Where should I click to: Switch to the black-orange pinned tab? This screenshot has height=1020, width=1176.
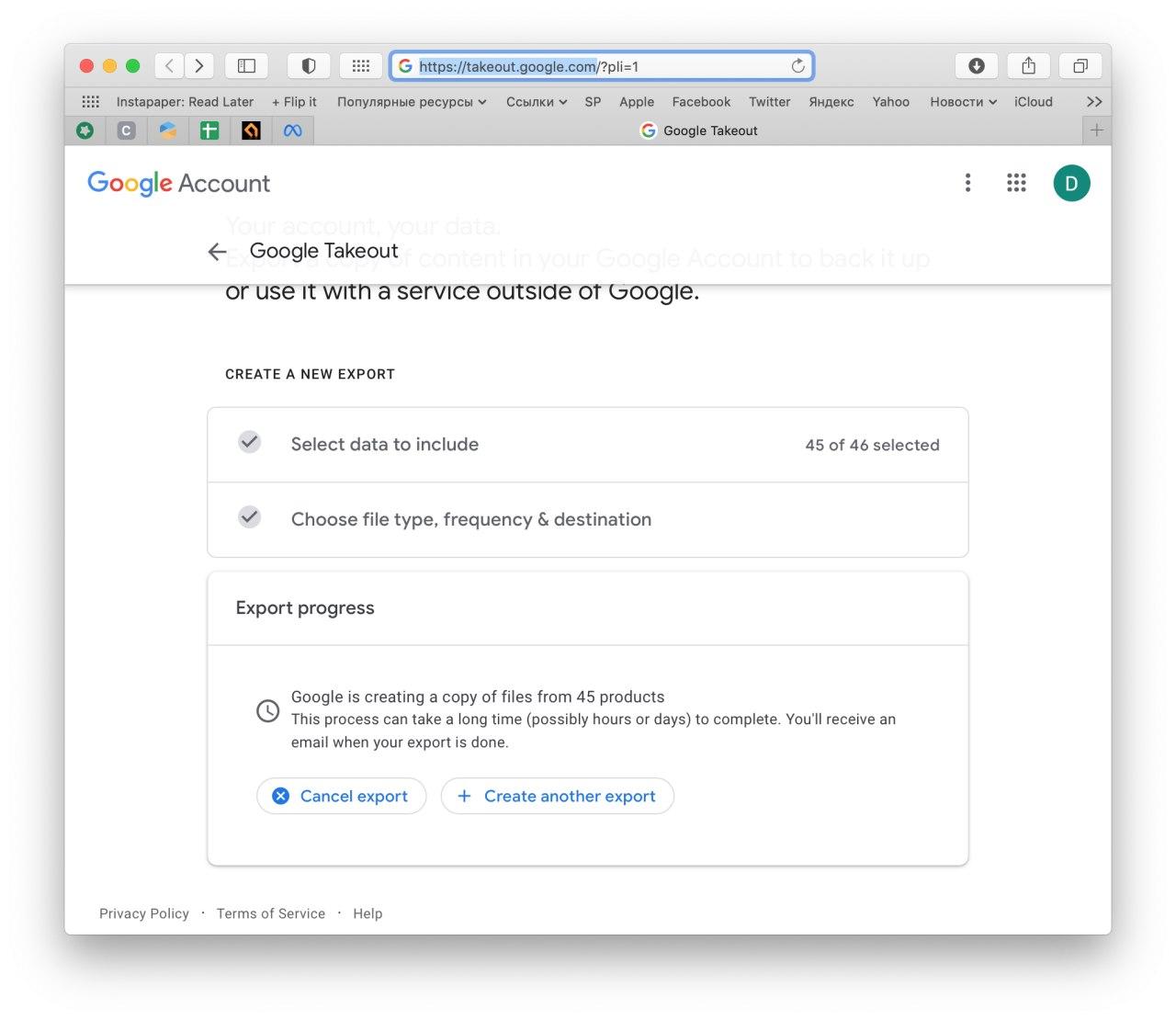coord(251,130)
